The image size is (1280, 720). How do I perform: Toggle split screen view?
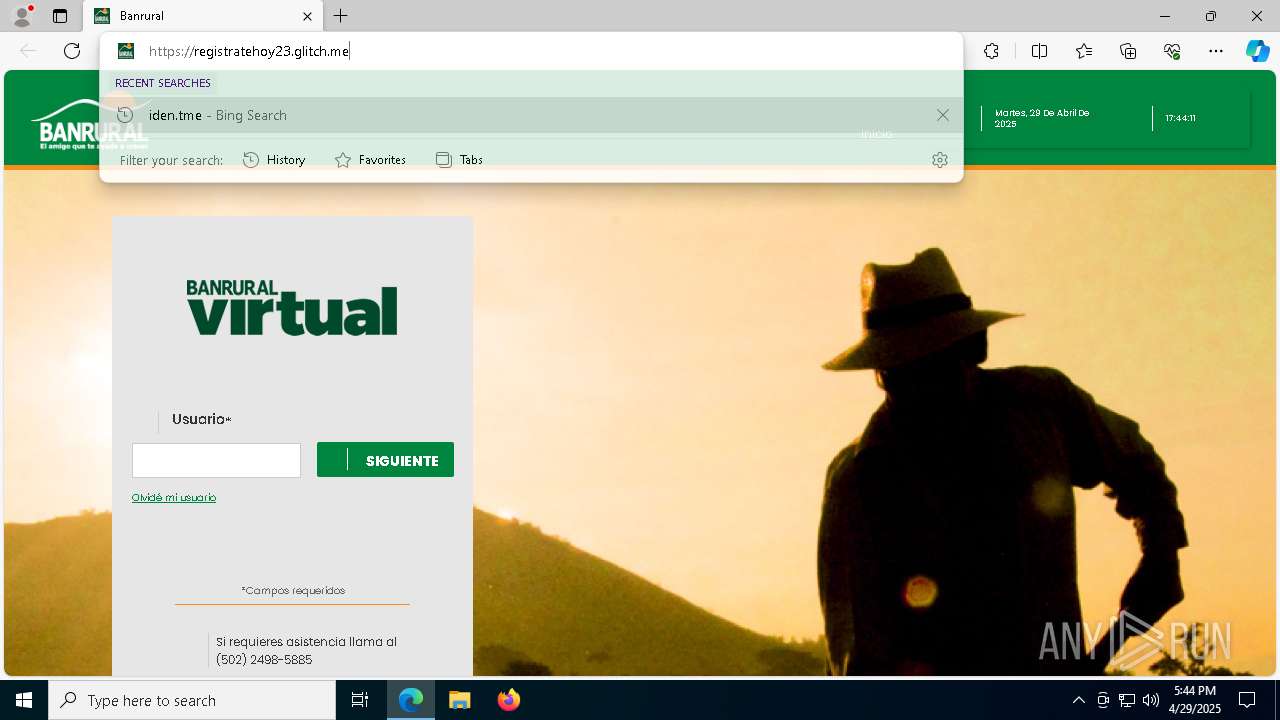[x=1039, y=51]
